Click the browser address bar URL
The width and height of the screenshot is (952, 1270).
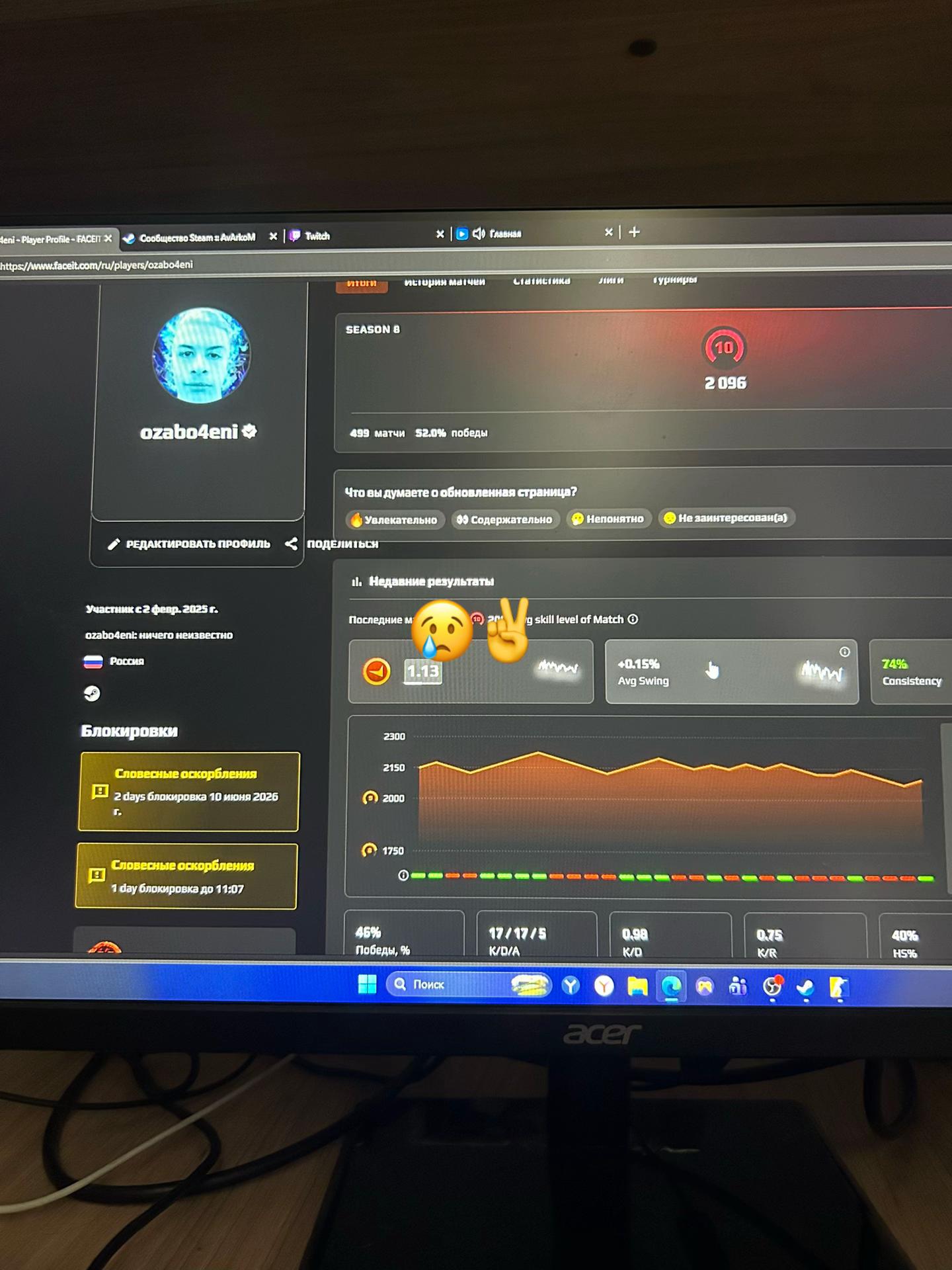(97, 265)
